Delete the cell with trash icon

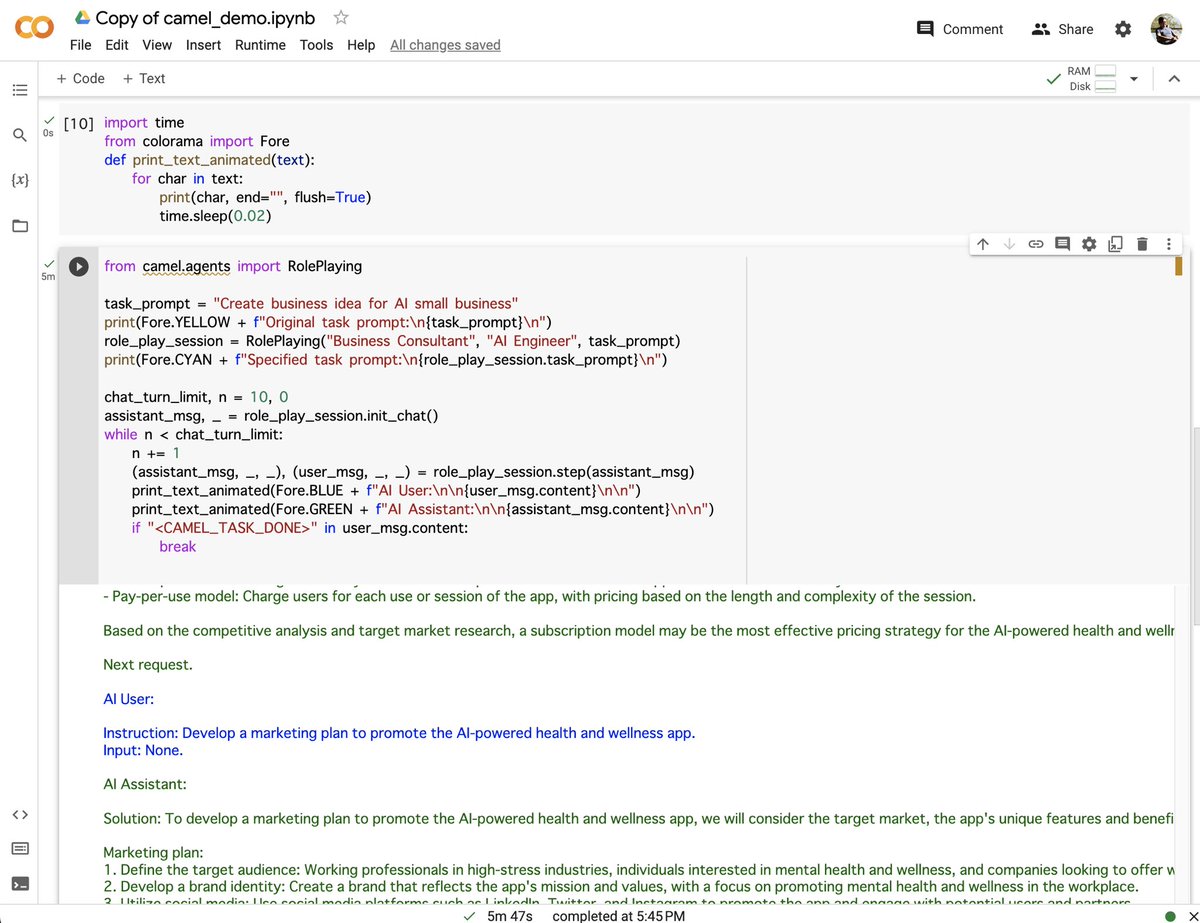1142,244
